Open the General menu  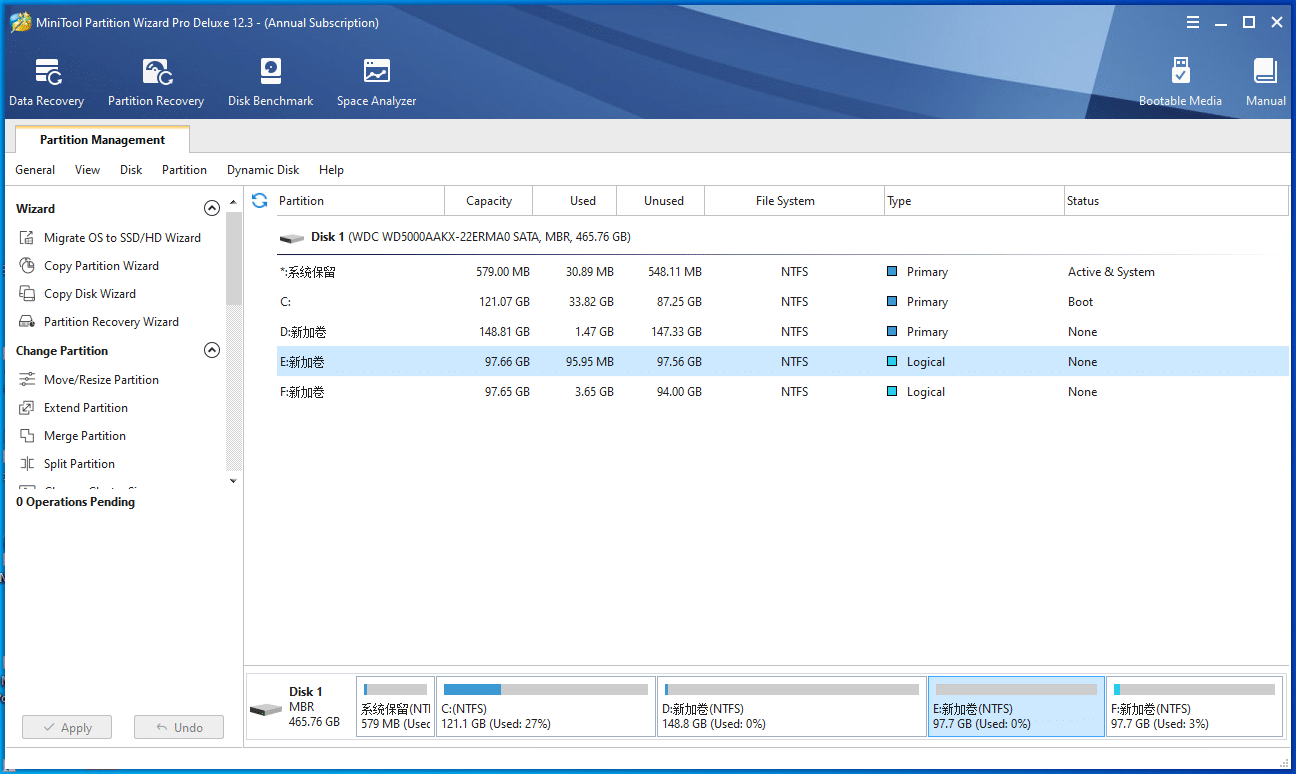pos(35,170)
